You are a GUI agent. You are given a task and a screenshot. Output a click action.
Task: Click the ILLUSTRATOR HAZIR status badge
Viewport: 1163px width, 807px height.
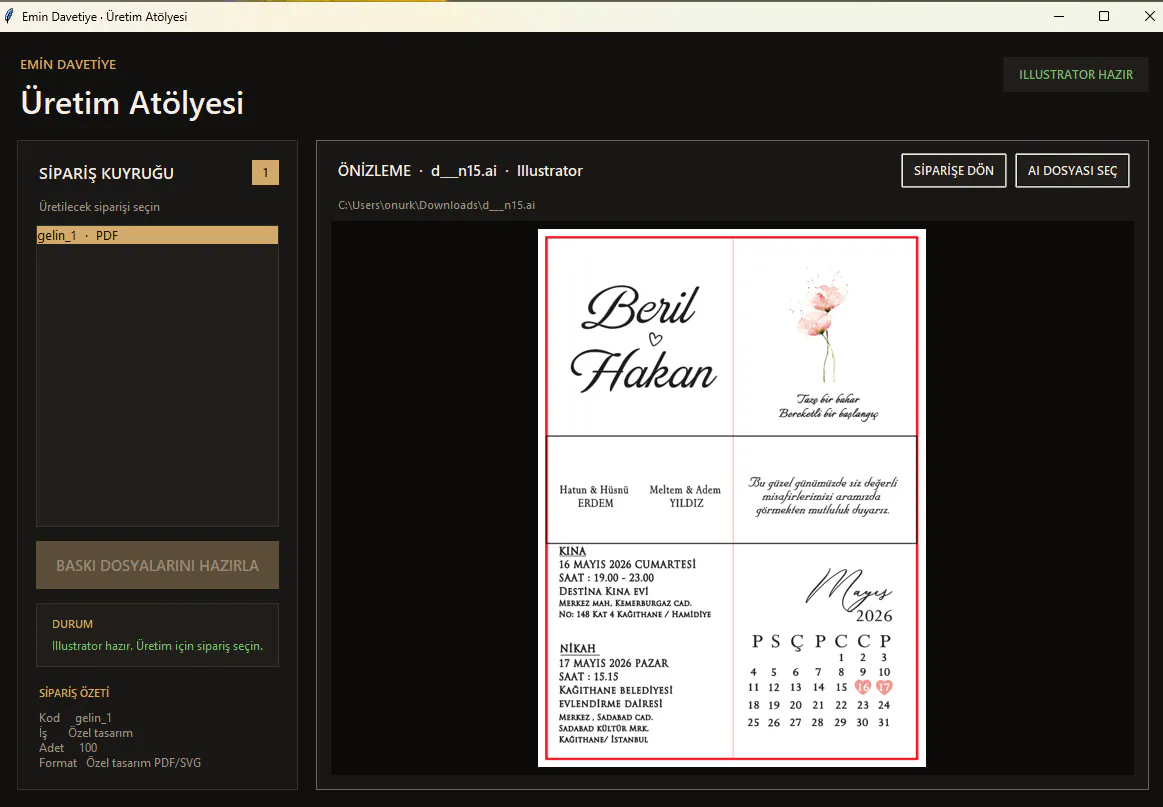[1075, 74]
